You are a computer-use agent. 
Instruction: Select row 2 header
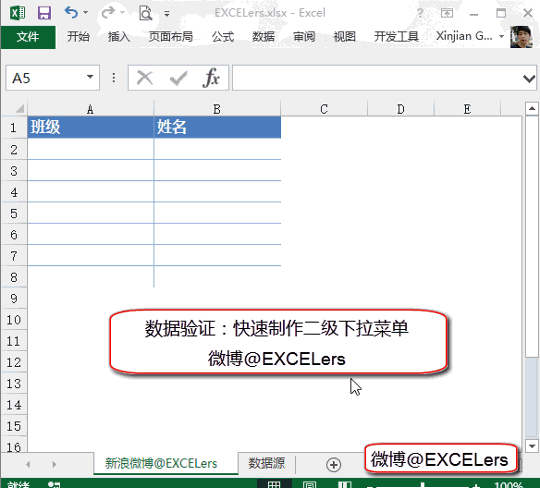[14, 150]
